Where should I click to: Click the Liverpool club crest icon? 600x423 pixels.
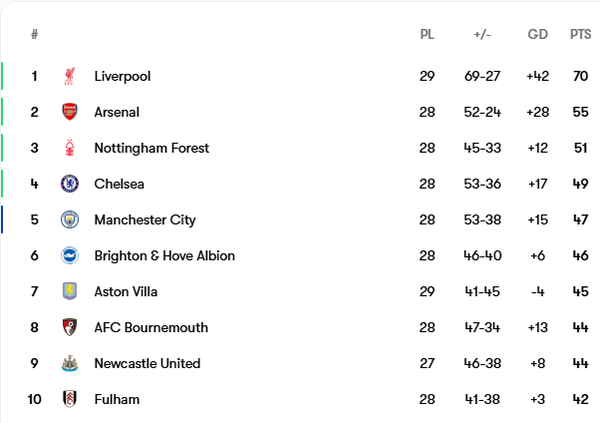pos(70,76)
